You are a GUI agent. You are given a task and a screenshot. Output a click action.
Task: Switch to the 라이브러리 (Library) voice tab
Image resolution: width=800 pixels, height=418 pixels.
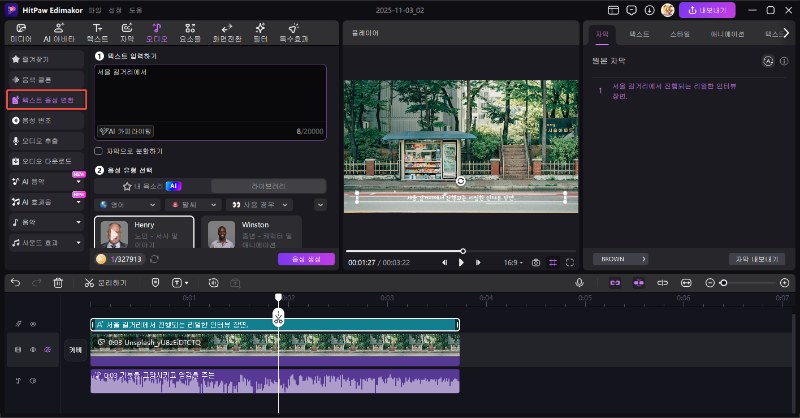268,186
